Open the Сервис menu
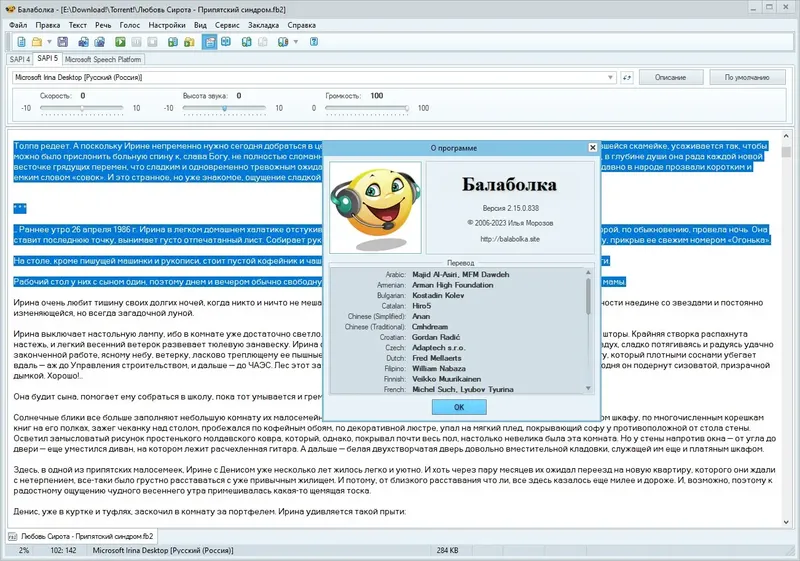This screenshot has width=800, height=561. click(227, 25)
